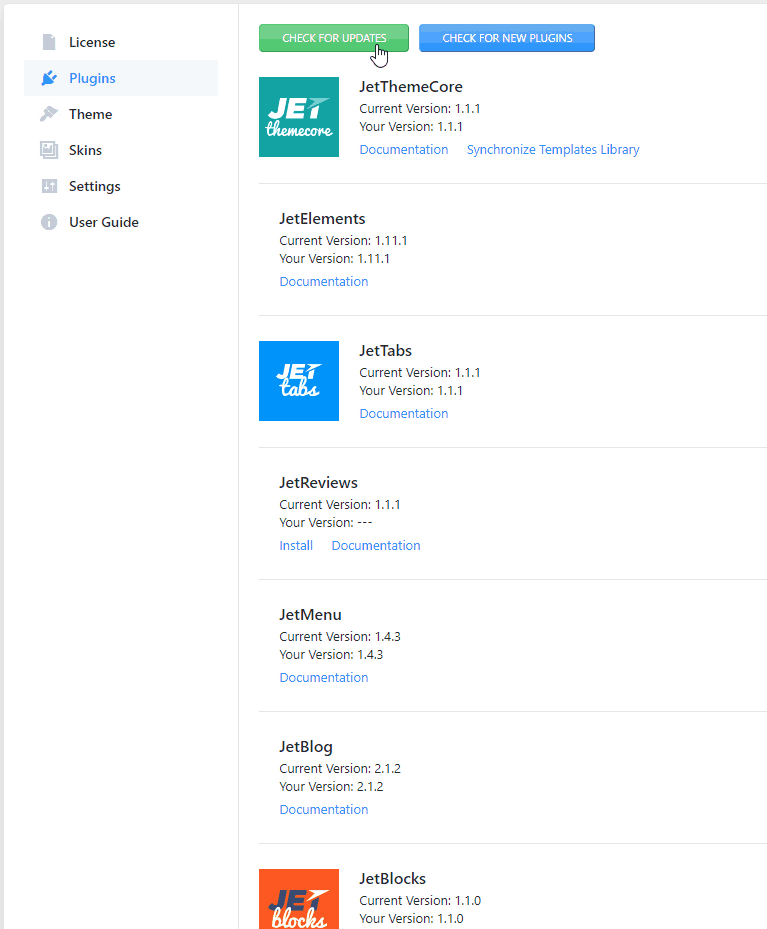
Task: Click the JetThemeCore plugin logo
Action: tap(299, 117)
